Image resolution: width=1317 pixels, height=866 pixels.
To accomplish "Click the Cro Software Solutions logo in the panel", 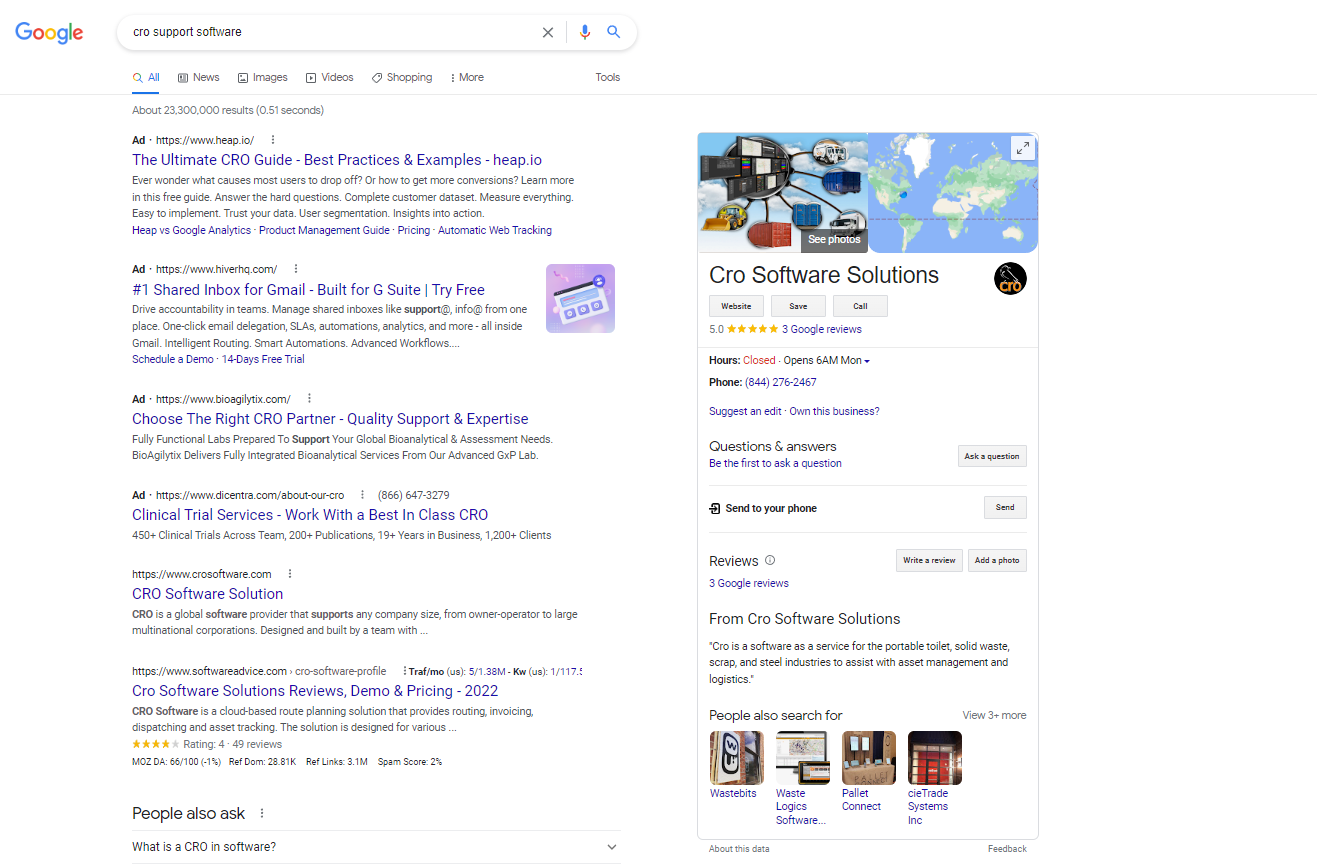I will pos(1009,279).
